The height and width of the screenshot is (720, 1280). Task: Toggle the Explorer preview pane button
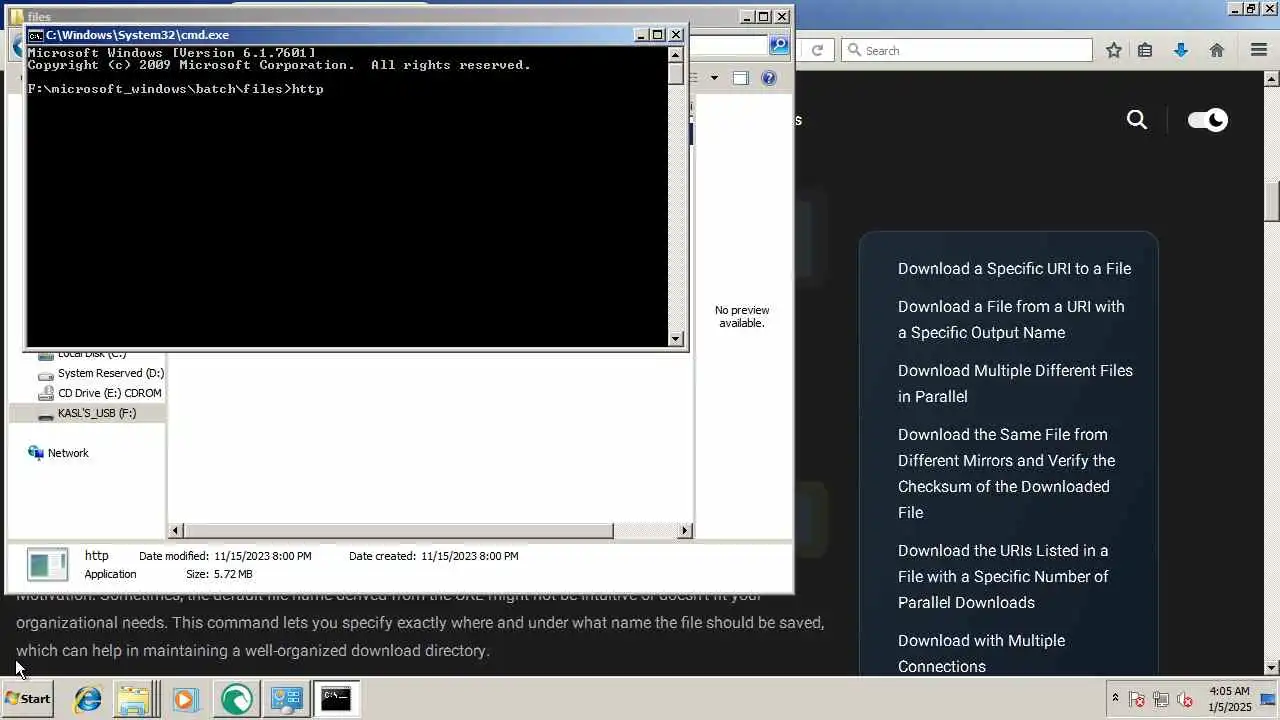[741, 78]
